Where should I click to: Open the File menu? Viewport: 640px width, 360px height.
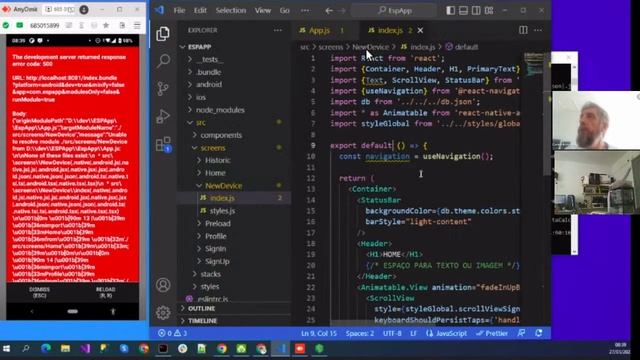[179, 11]
